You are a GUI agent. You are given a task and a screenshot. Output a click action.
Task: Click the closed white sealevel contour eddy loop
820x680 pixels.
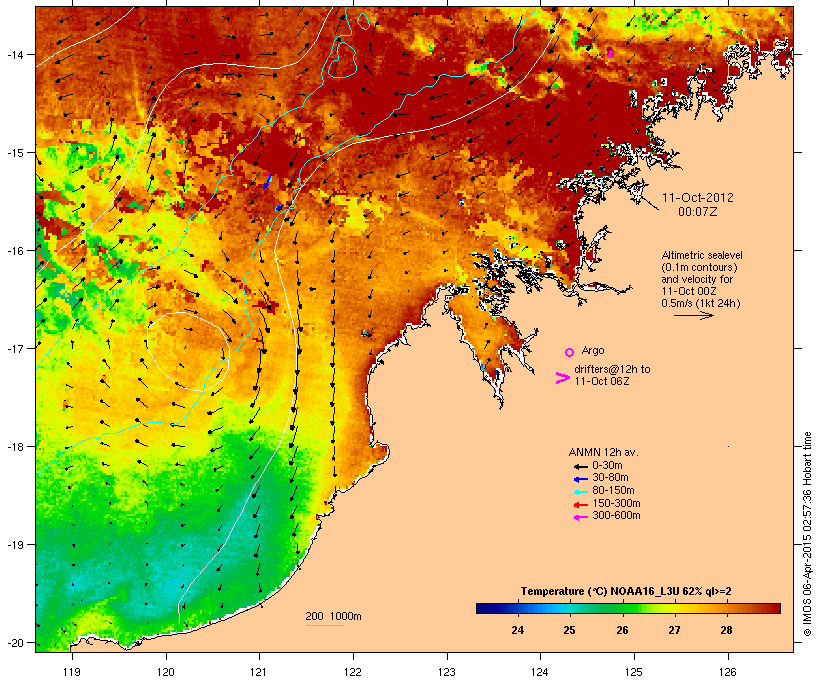(188, 352)
